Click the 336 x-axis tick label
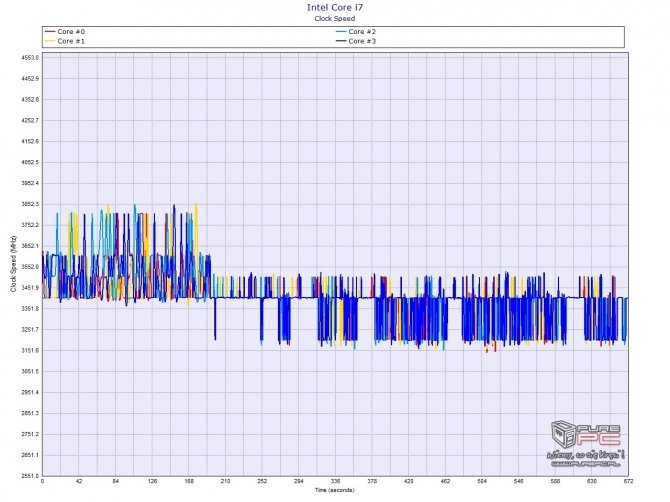This screenshot has width=670, height=502. (x=335, y=481)
